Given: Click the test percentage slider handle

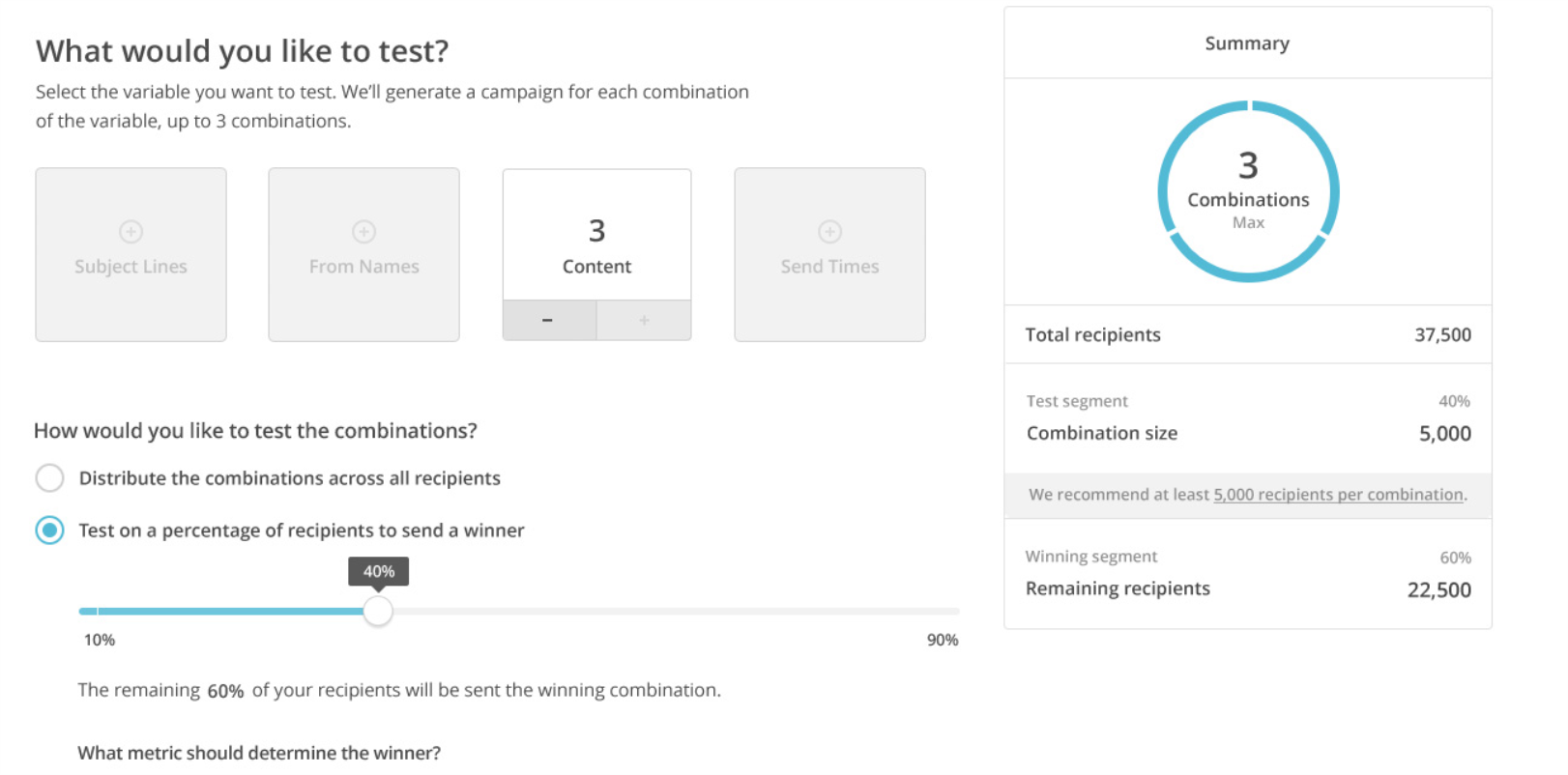Looking at the screenshot, I should [x=378, y=611].
